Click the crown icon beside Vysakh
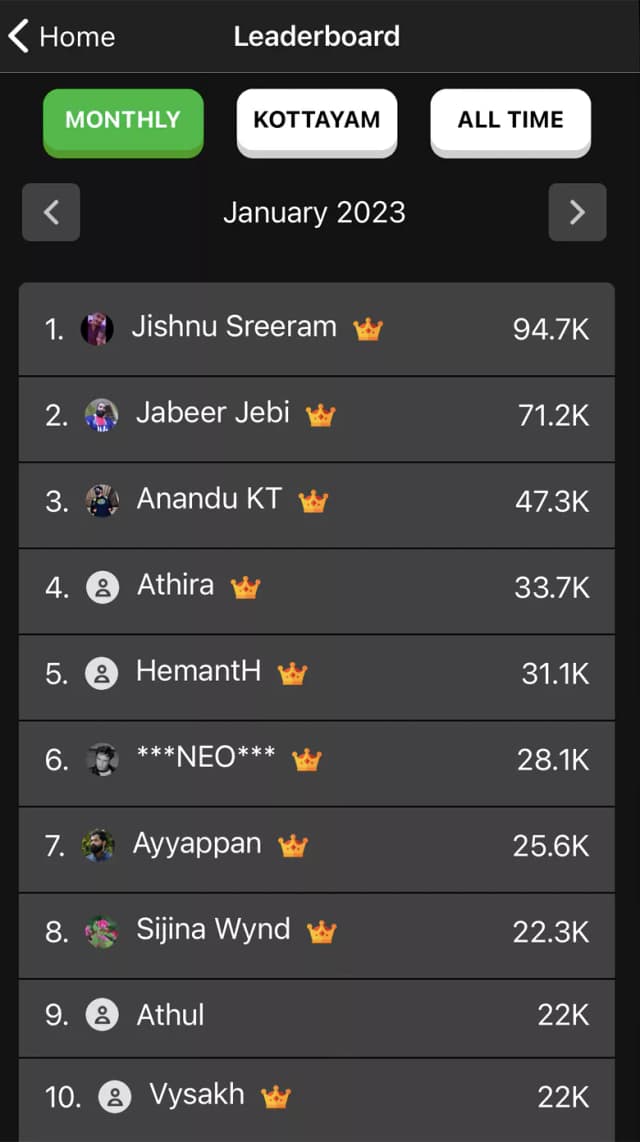 (x=275, y=1097)
